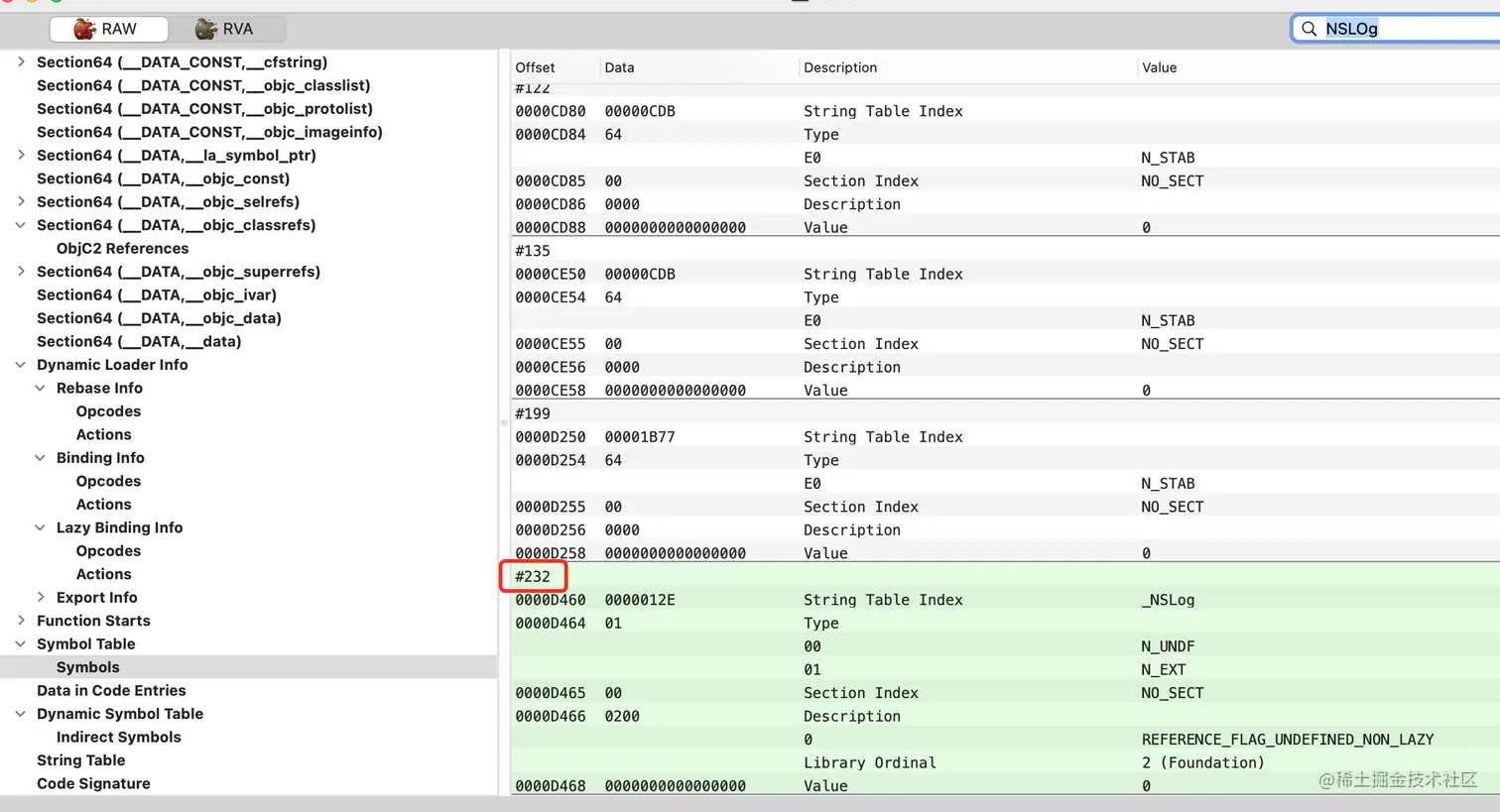Click data cell 00001B77
Image resolution: width=1500 pixels, height=812 pixels.
point(640,436)
